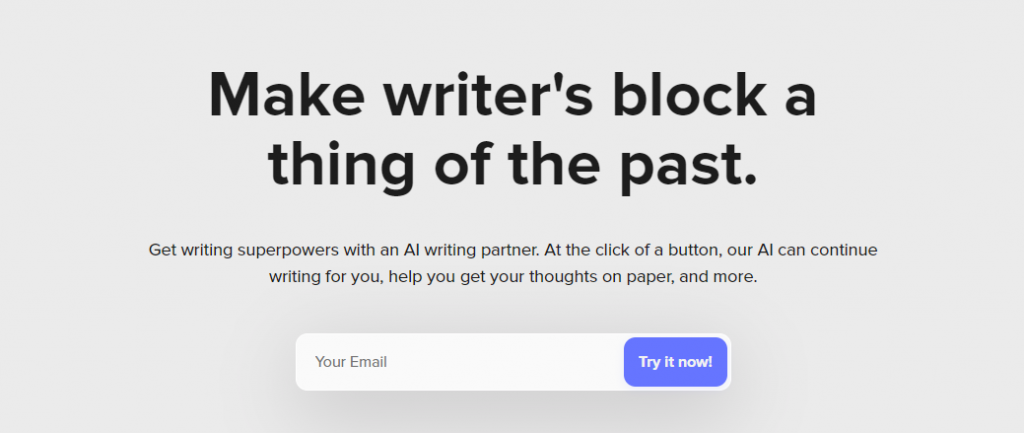Click the "Your Email" placeholder text

351,362
